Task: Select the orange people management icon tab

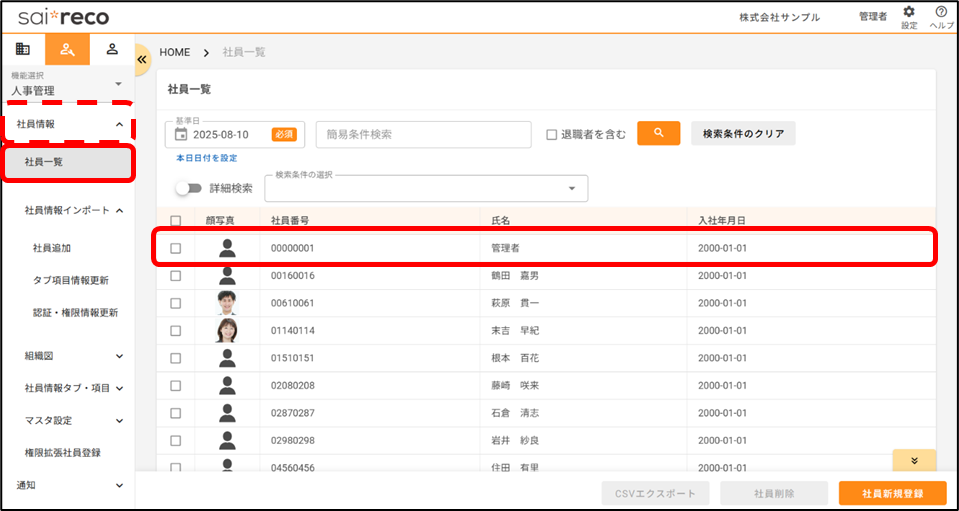Action: [67, 49]
